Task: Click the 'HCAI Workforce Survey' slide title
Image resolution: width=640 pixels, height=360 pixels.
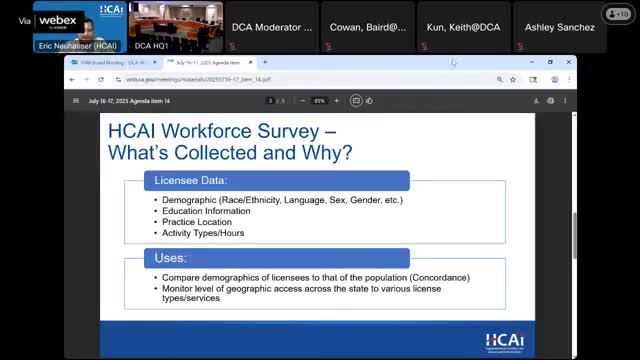Action: point(230,142)
